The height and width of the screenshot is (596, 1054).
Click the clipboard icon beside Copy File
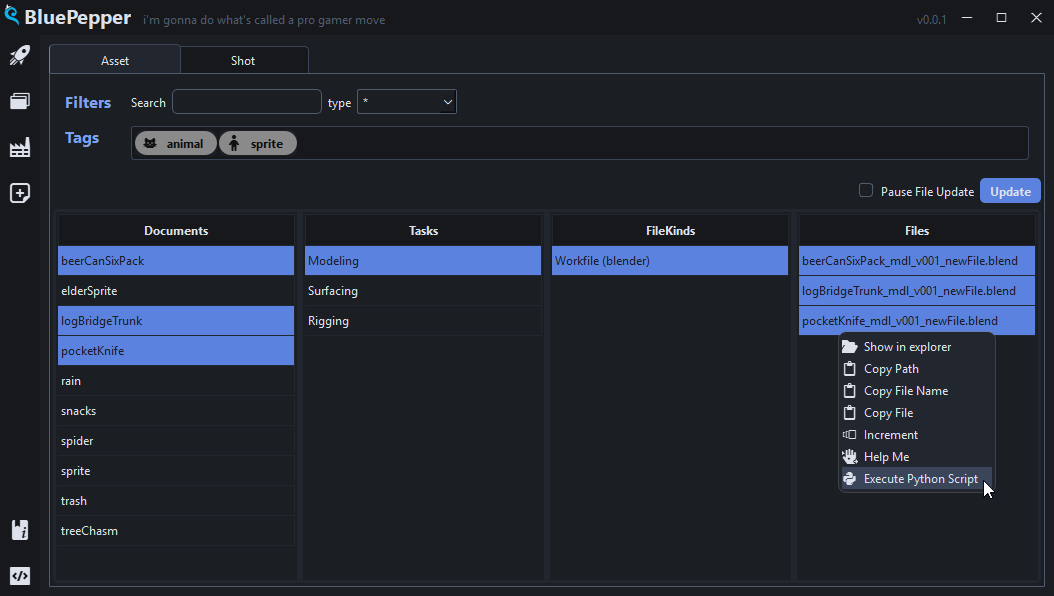850,413
